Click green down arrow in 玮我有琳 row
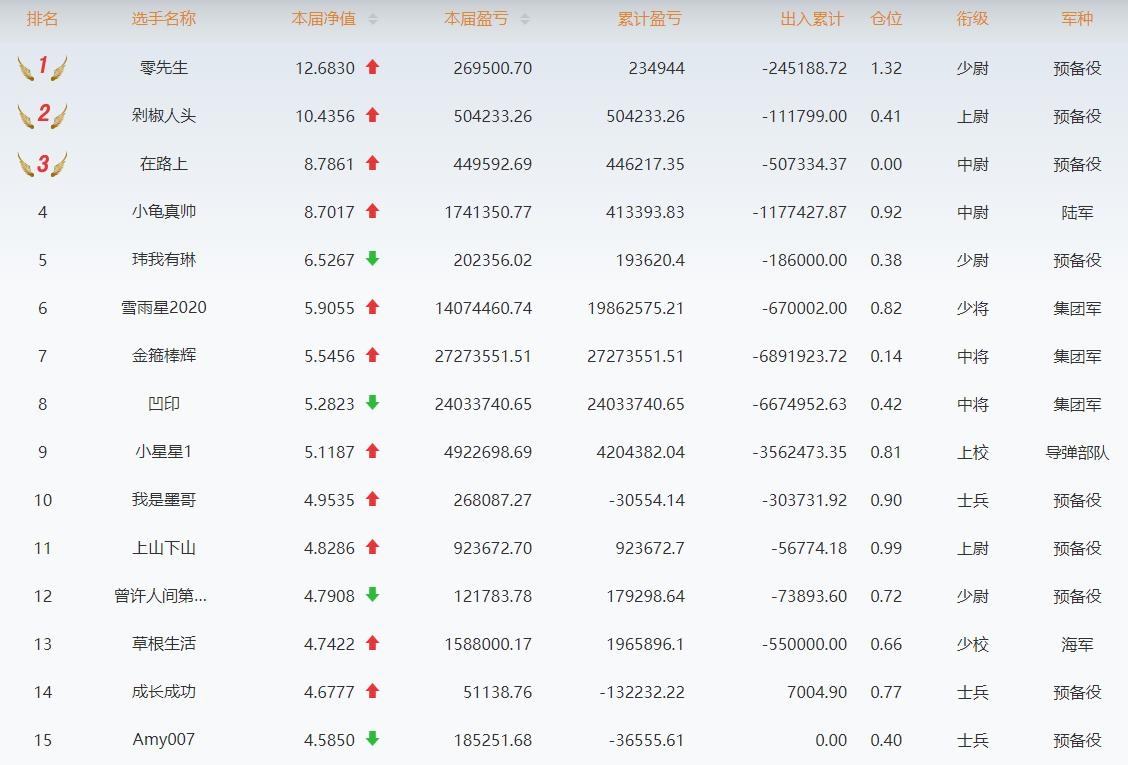This screenshot has height=765, width=1128. 373,259
